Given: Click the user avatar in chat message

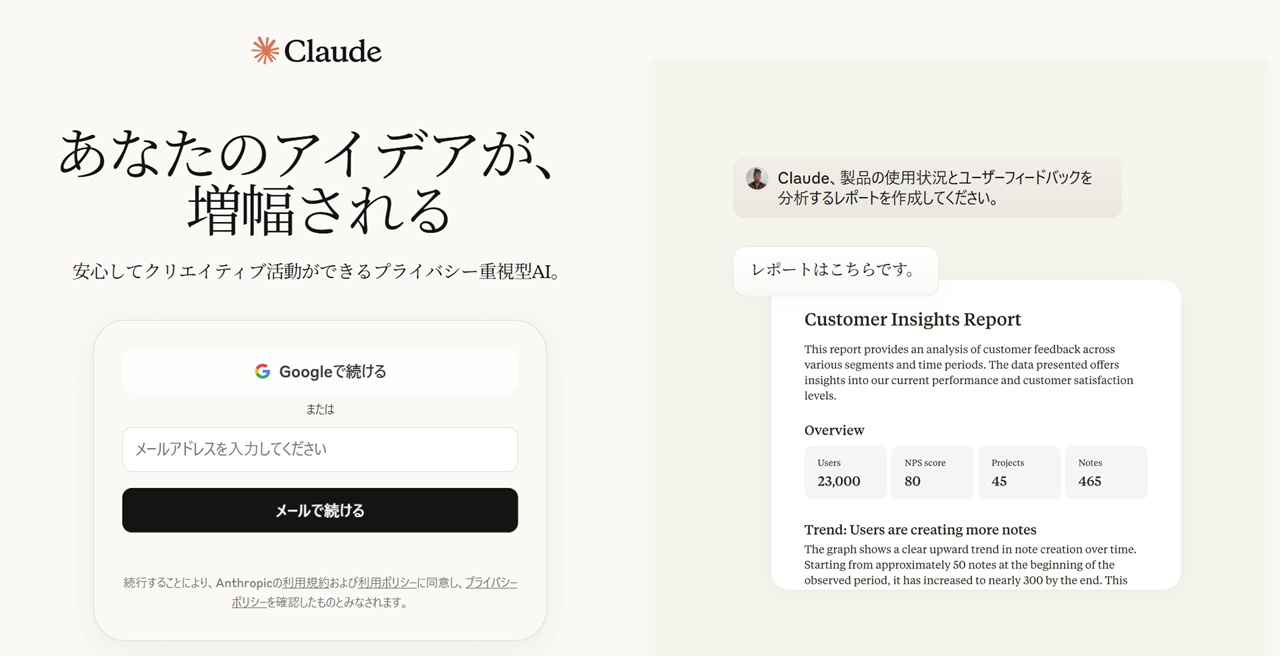Looking at the screenshot, I should click(x=757, y=178).
